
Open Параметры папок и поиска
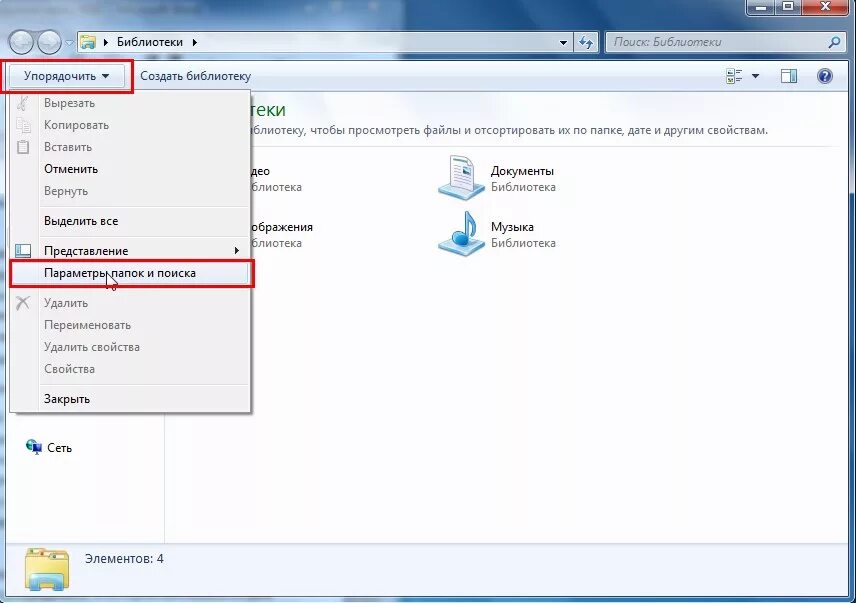tap(130, 273)
